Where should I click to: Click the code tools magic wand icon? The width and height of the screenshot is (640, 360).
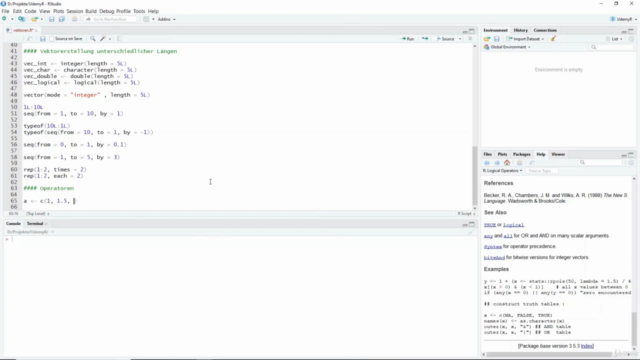[x=103, y=39]
